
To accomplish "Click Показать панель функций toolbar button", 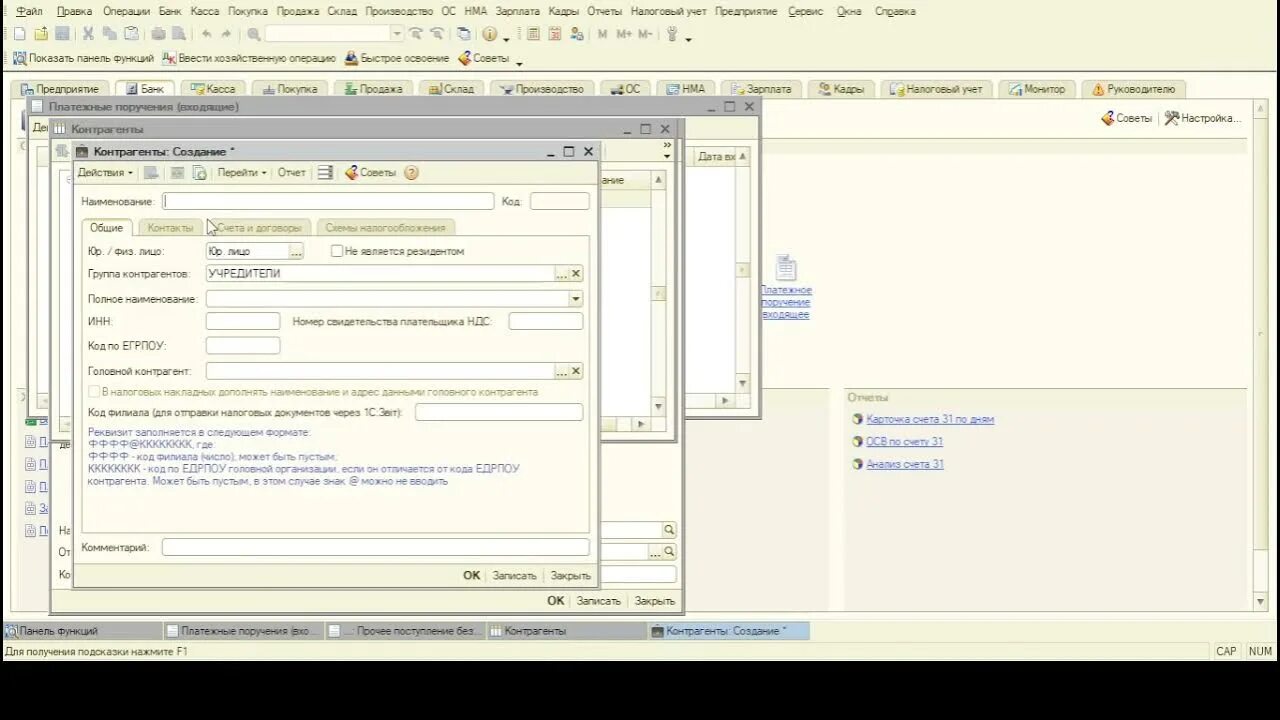I will 83,58.
